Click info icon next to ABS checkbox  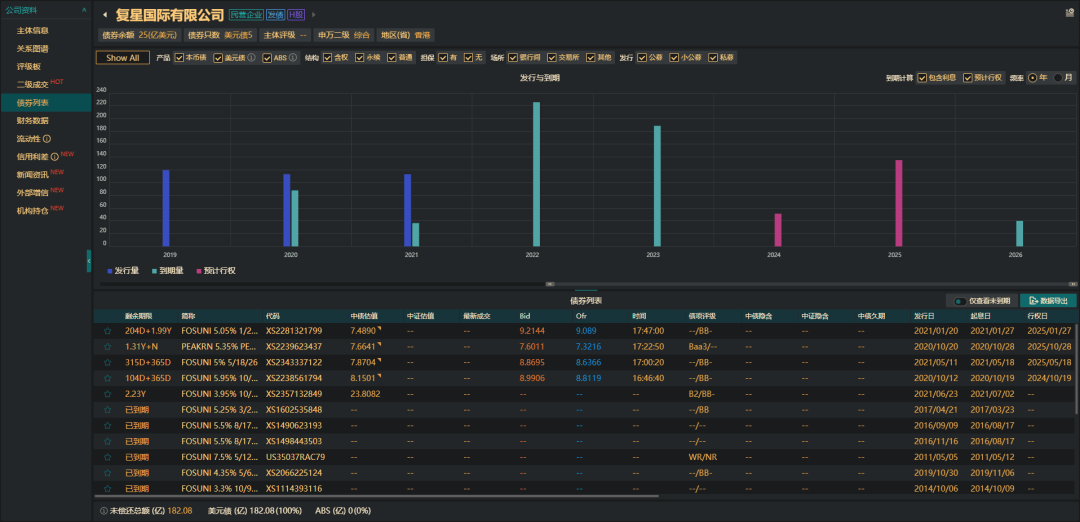293,58
